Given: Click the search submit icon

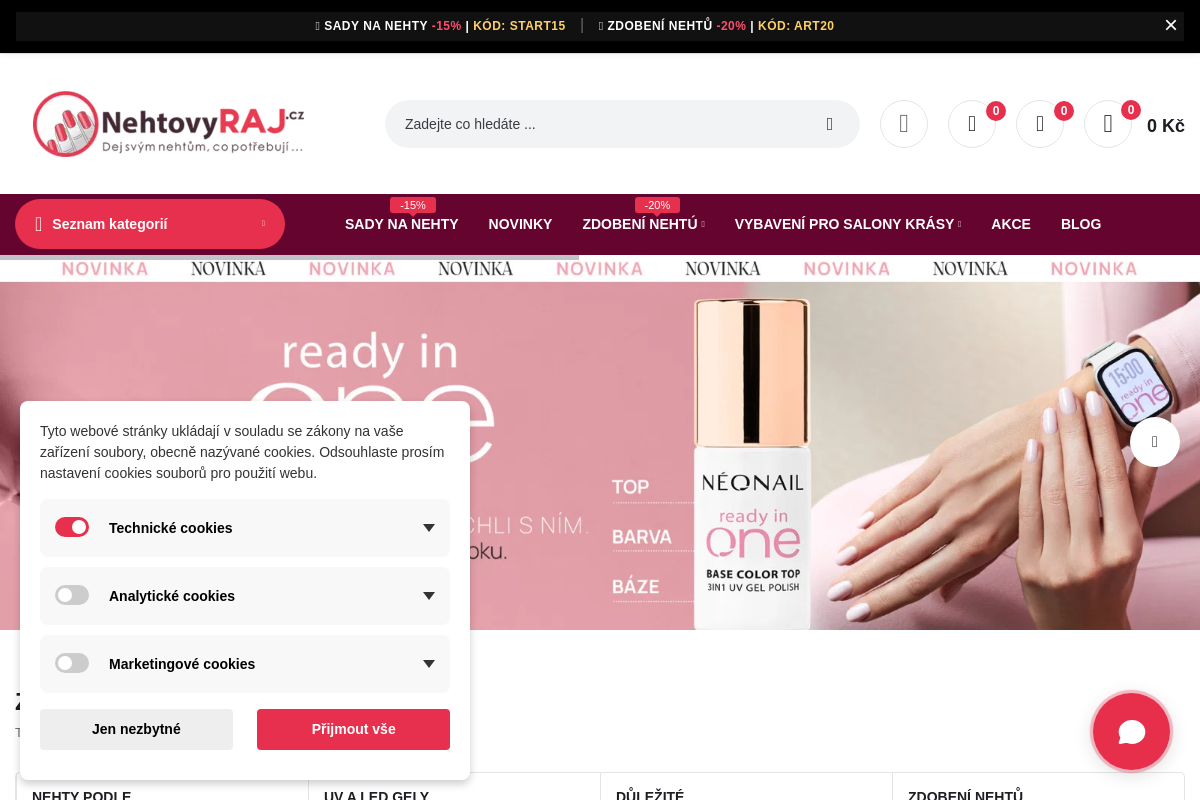Looking at the screenshot, I should coord(829,124).
